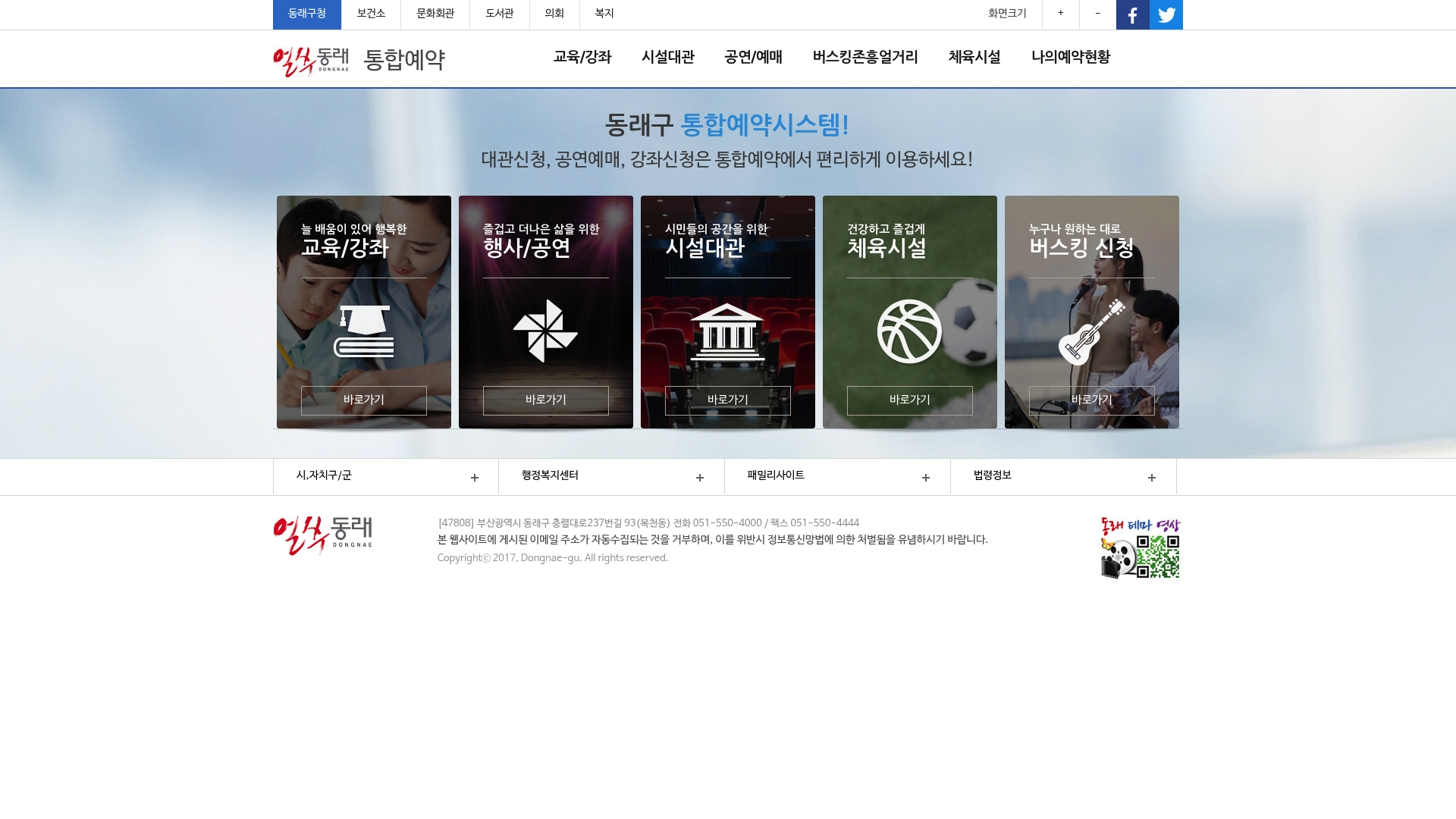The height and width of the screenshot is (819, 1456).
Task: Click the graduation cap education icon
Action: pos(364,331)
